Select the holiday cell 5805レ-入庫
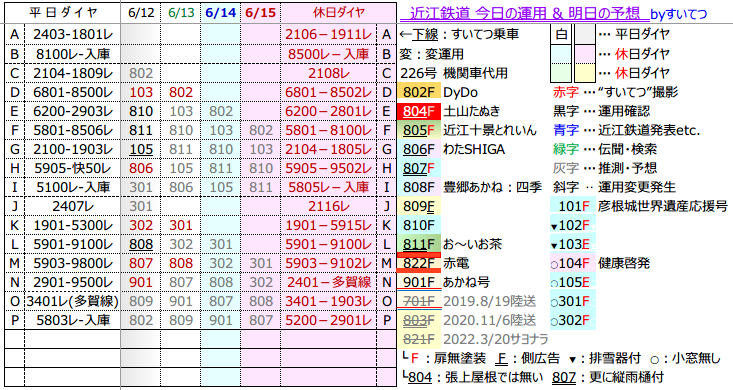 tap(329, 188)
